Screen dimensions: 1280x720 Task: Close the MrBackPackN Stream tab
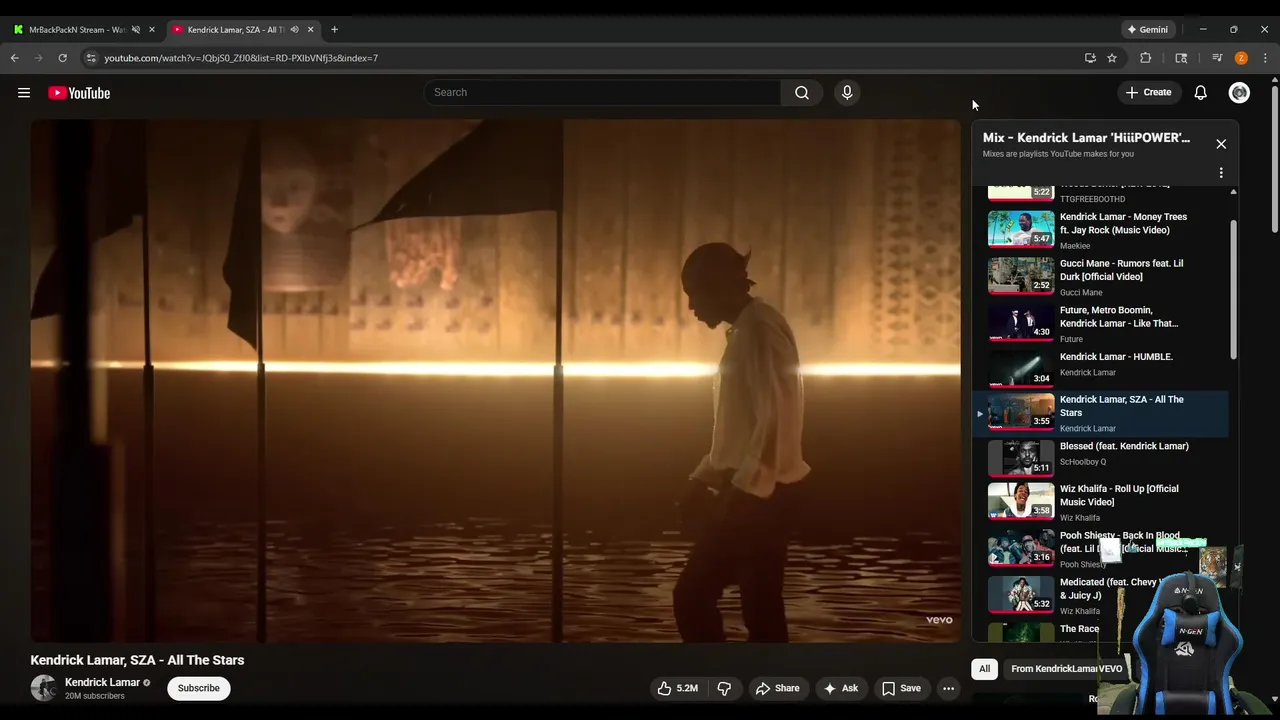point(152,30)
